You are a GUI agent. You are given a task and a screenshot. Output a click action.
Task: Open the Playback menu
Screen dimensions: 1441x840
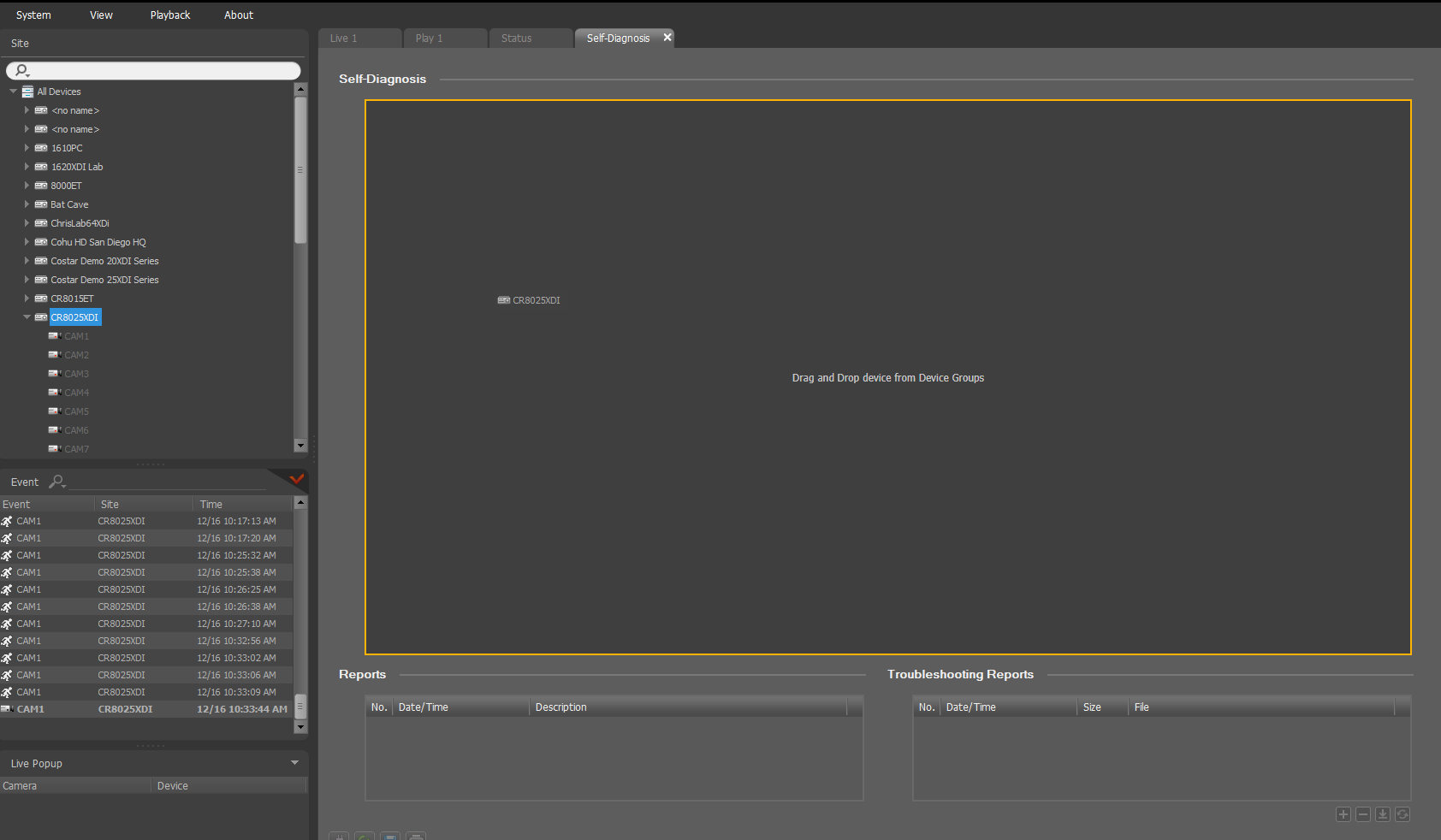point(170,15)
